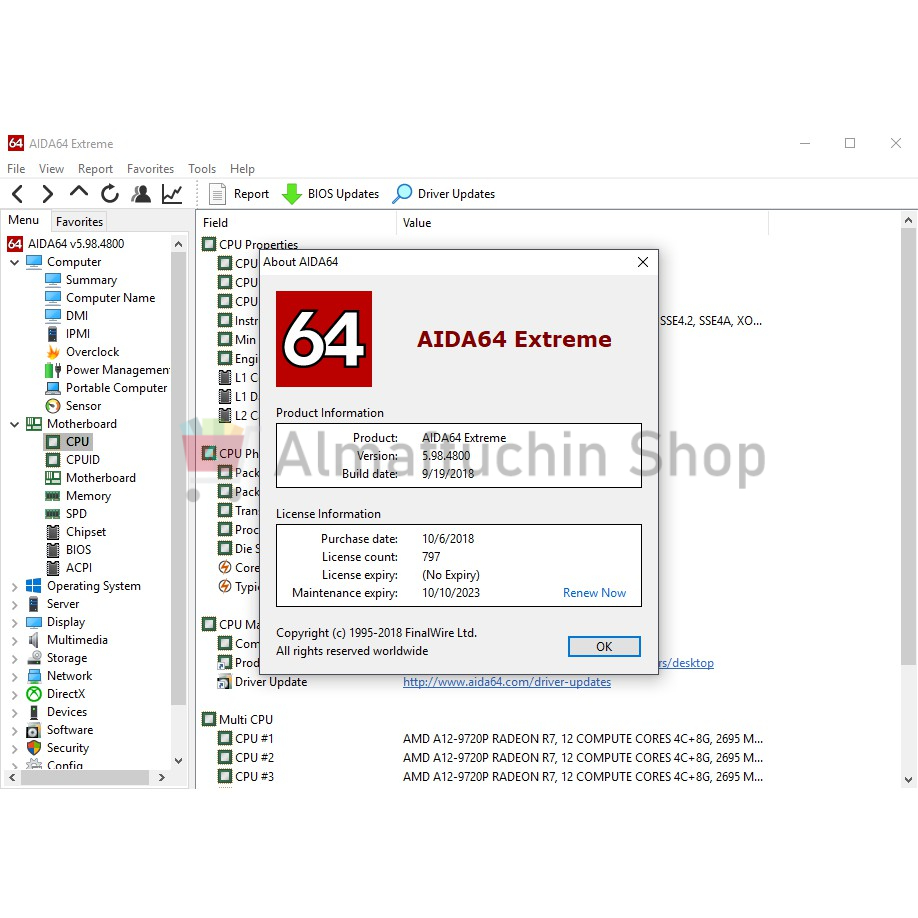This screenshot has width=918, height=918.
Task: Open the Help menu
Action: 242,169
